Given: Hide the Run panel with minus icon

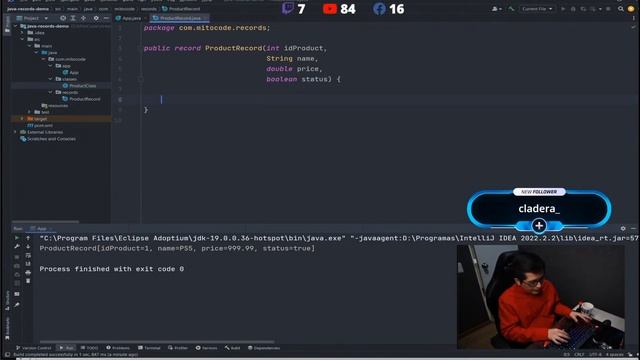Looking at the screenshot, I should tap(633, 229).
